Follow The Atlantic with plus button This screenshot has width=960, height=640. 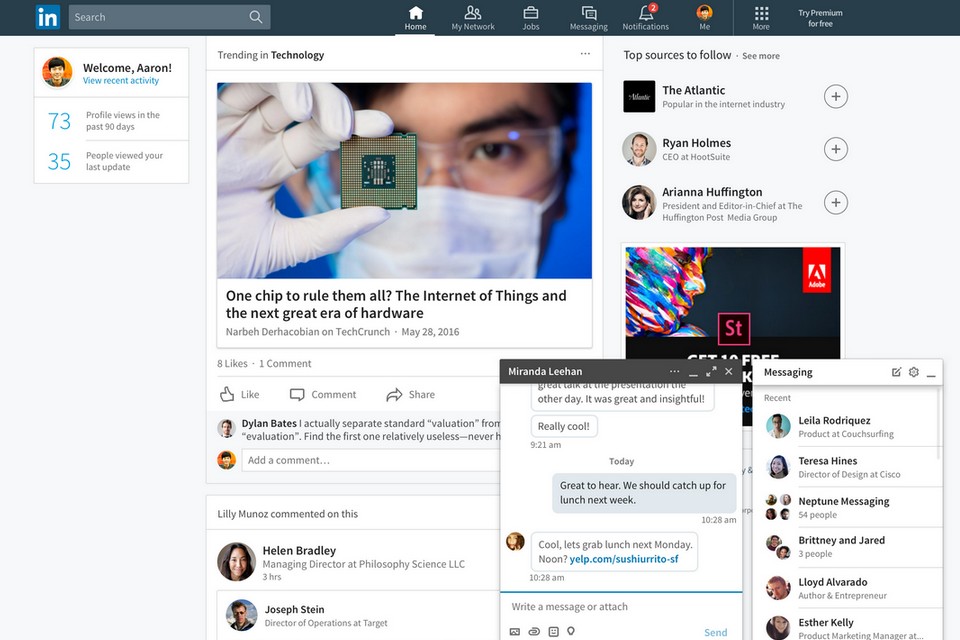click(836, 96)
